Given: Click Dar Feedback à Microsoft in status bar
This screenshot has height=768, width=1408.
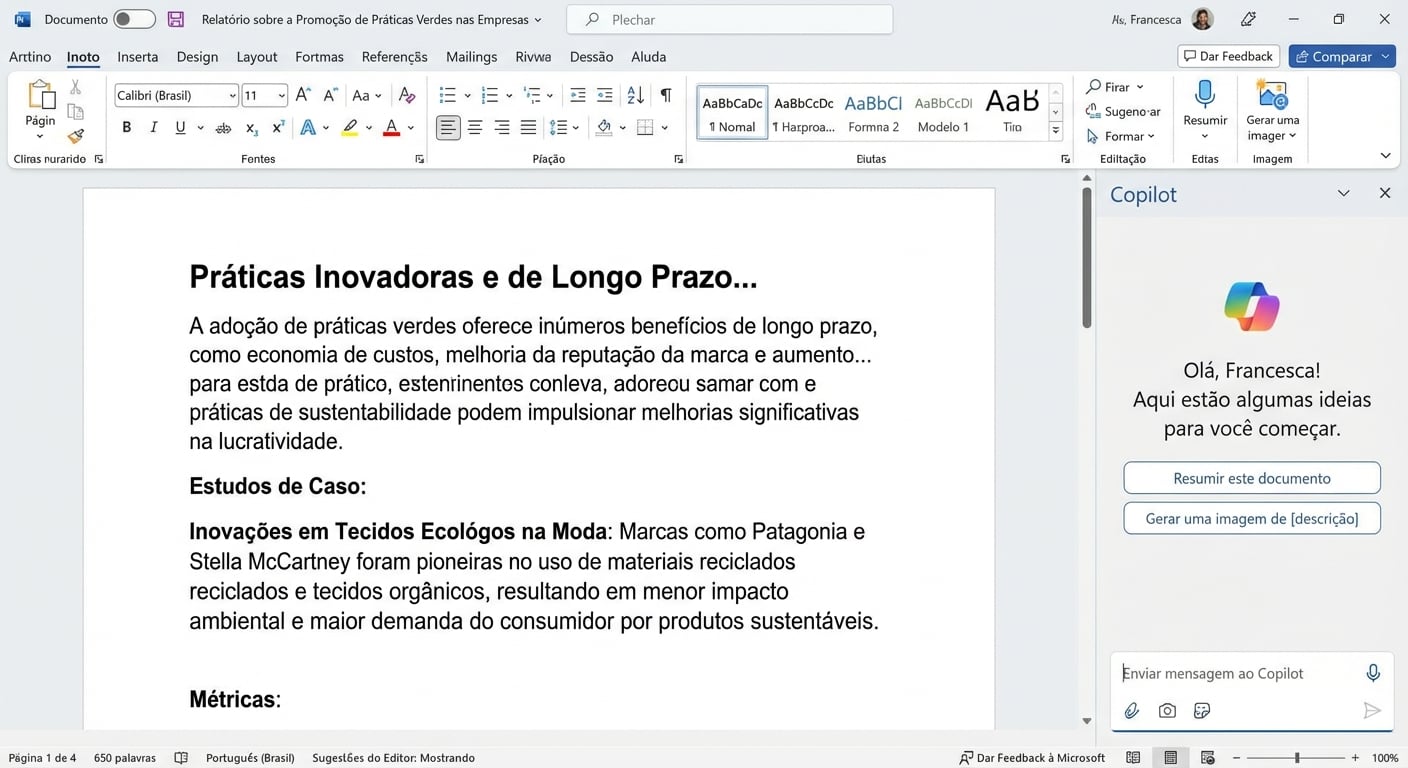Looking at the screenshot, I should (1030, 757).
